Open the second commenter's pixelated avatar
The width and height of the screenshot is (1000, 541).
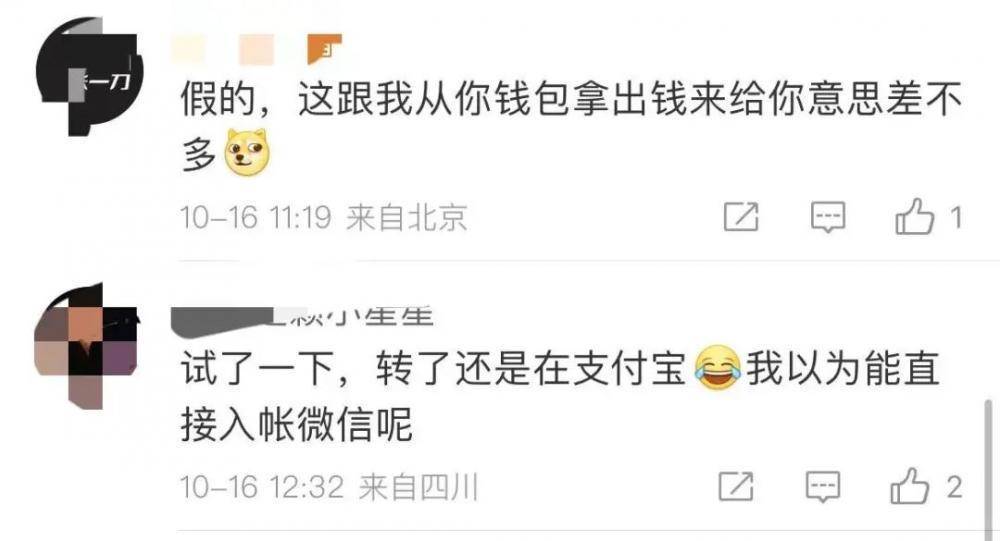(x=86, y=346)
